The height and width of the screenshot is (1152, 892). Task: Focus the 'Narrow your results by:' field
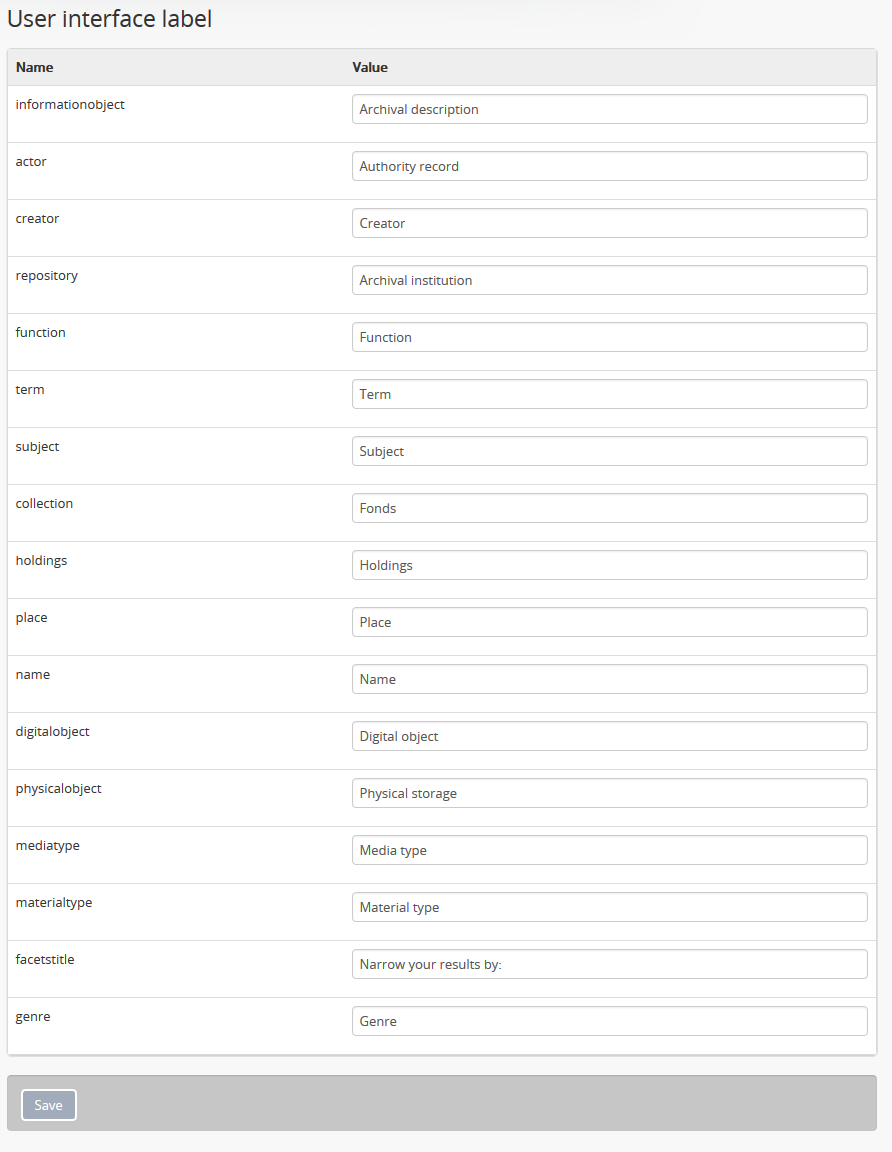[609, 964]
